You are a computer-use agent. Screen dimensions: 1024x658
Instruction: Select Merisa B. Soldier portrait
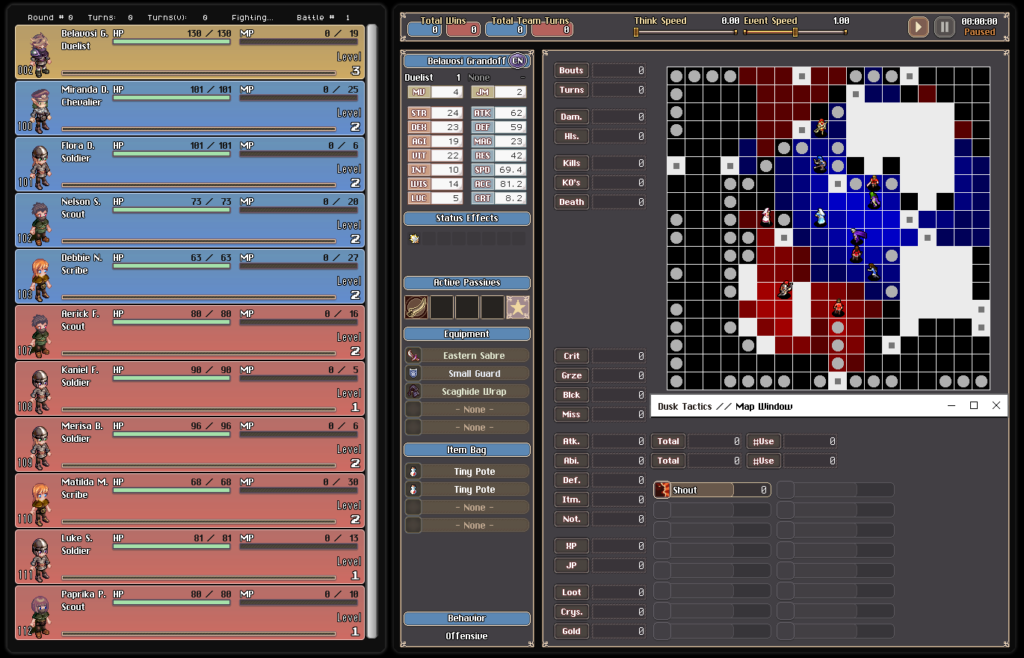(x=40, y=446)
